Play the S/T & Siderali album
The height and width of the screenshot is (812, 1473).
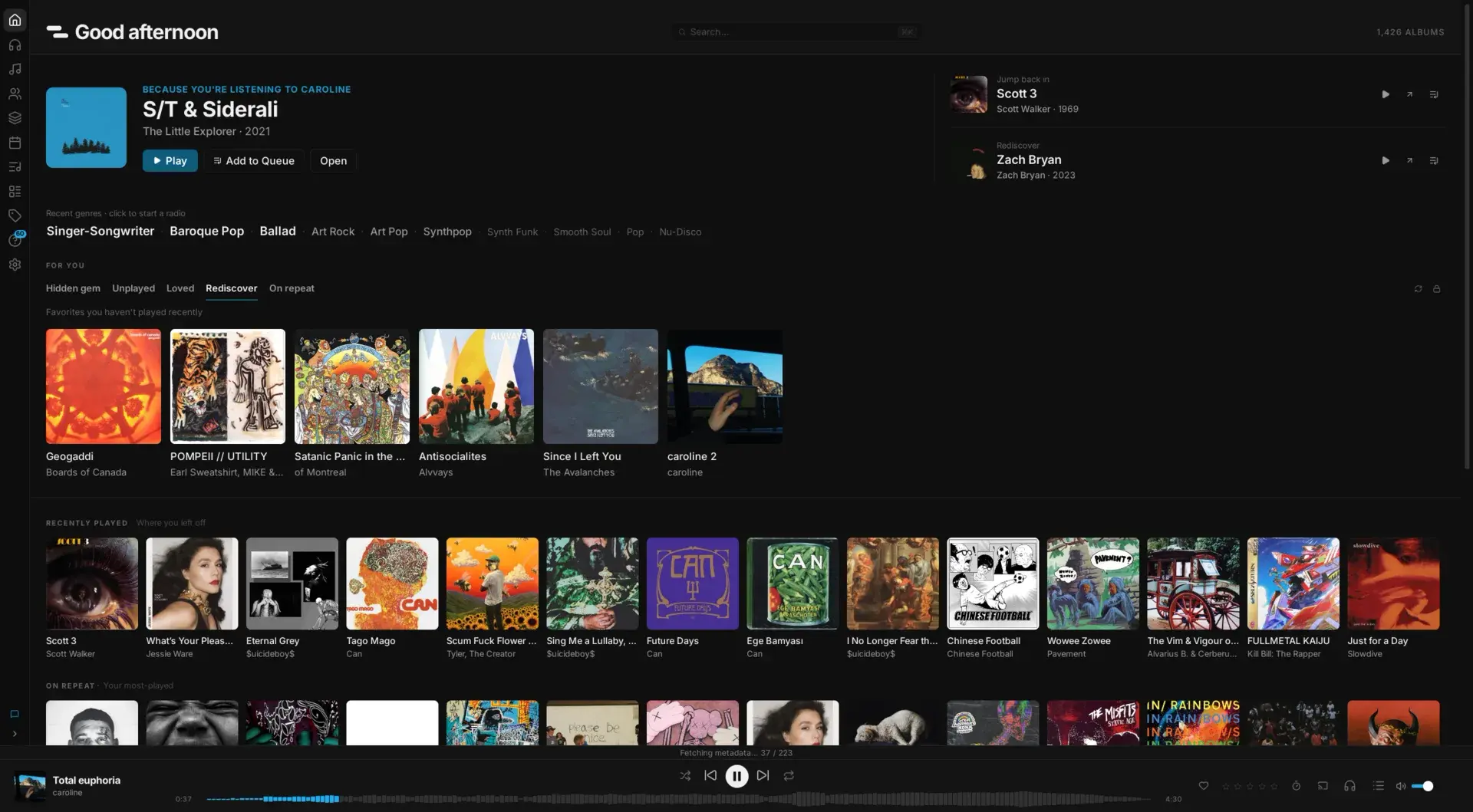coord(170,161)
